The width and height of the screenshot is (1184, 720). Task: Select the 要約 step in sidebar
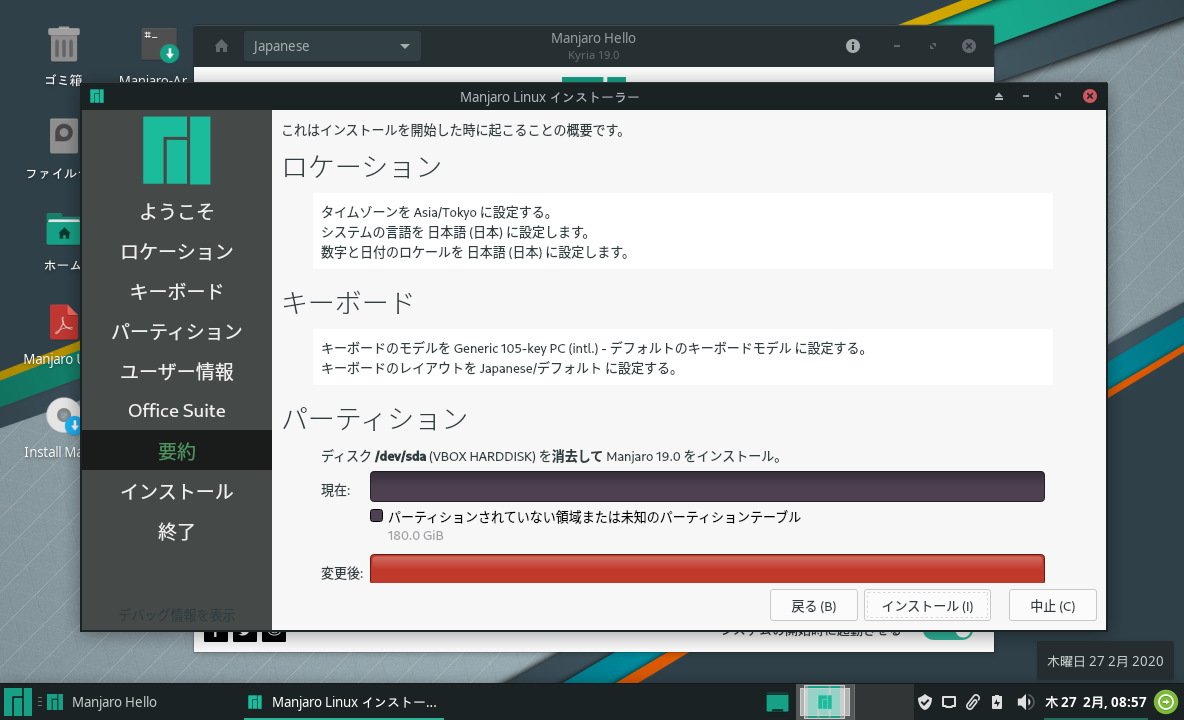click(177, 451)
